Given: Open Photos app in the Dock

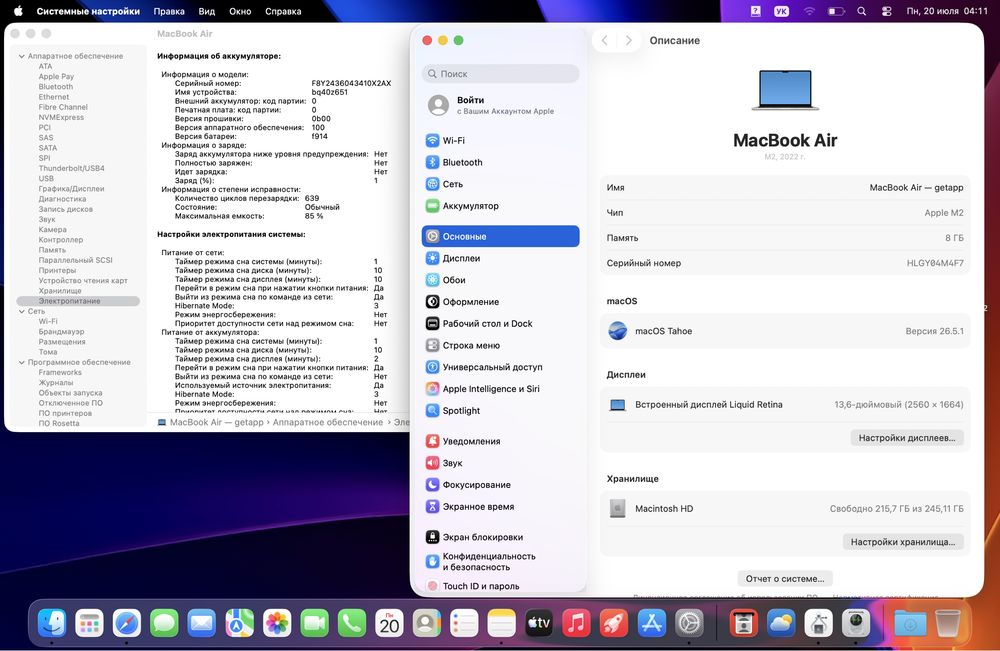Looking at the screenshot, I should pyautogui.click(x=277, y=622).
